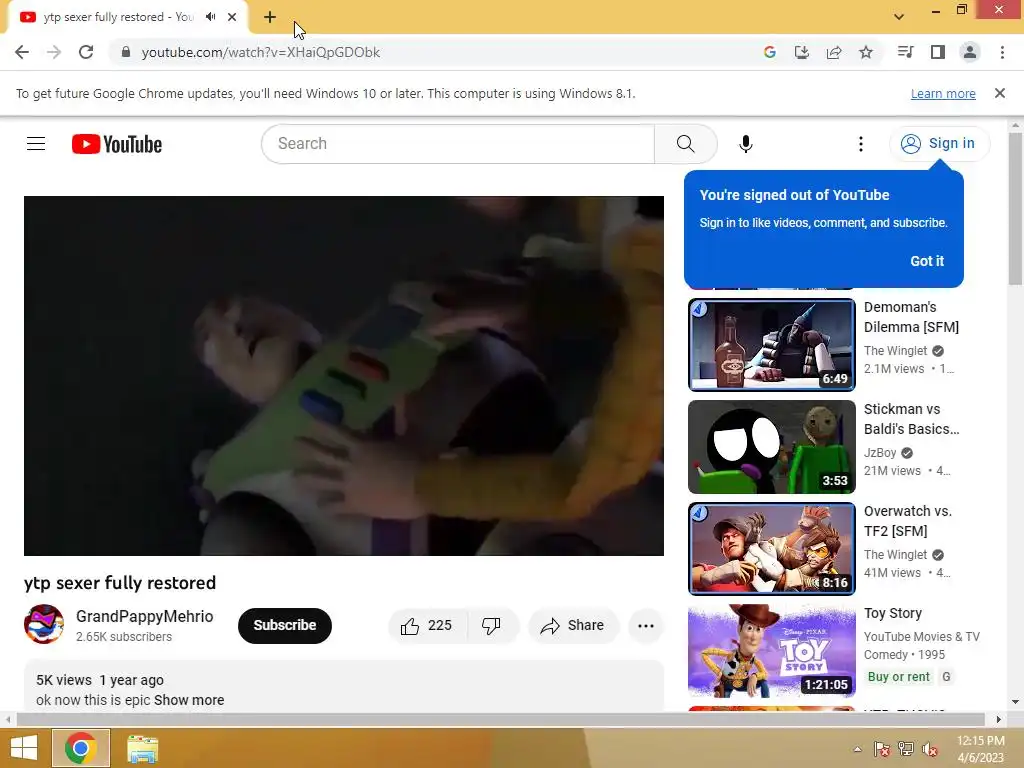Go forward using the browser arrow

(54, 52)
